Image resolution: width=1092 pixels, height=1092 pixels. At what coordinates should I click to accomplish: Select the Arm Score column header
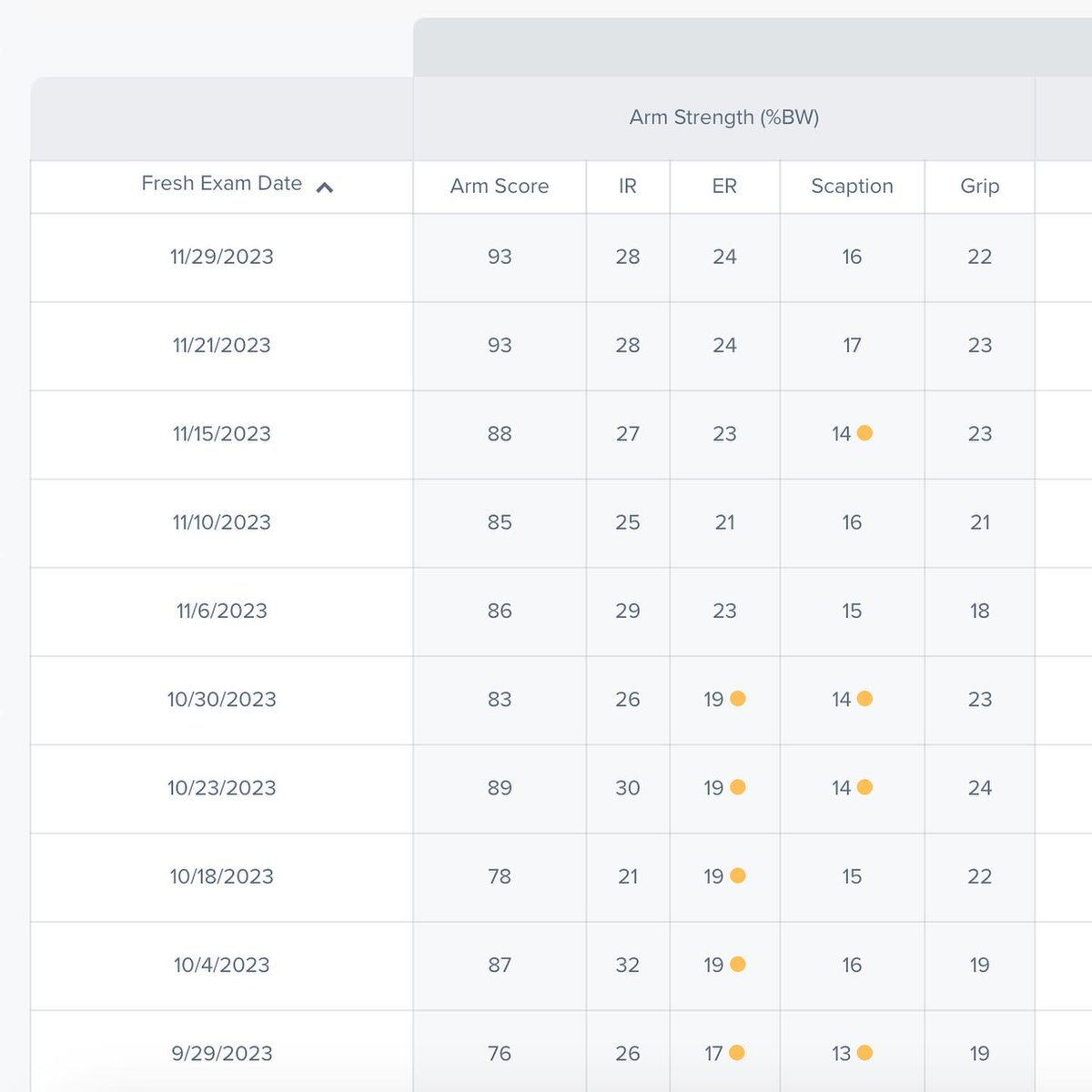click(x=500, y=187)
